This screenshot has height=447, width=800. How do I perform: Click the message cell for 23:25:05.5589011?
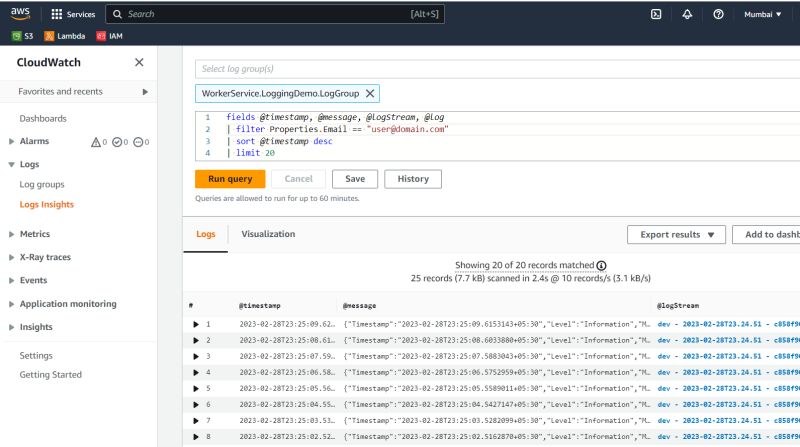[x=497, y=389]
